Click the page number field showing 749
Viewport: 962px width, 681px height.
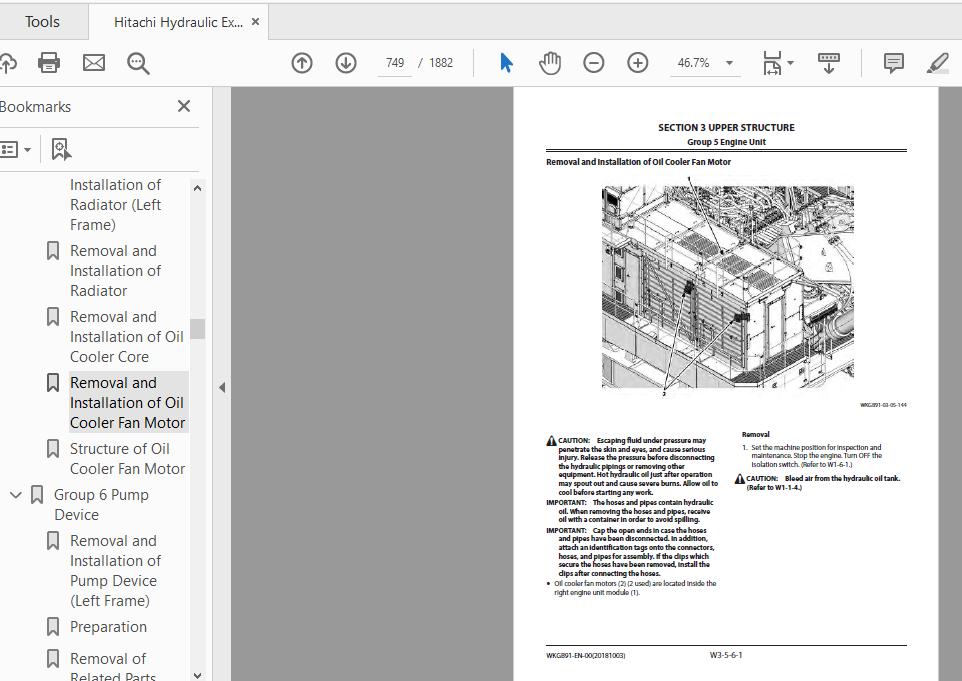[x=394, y=62]
